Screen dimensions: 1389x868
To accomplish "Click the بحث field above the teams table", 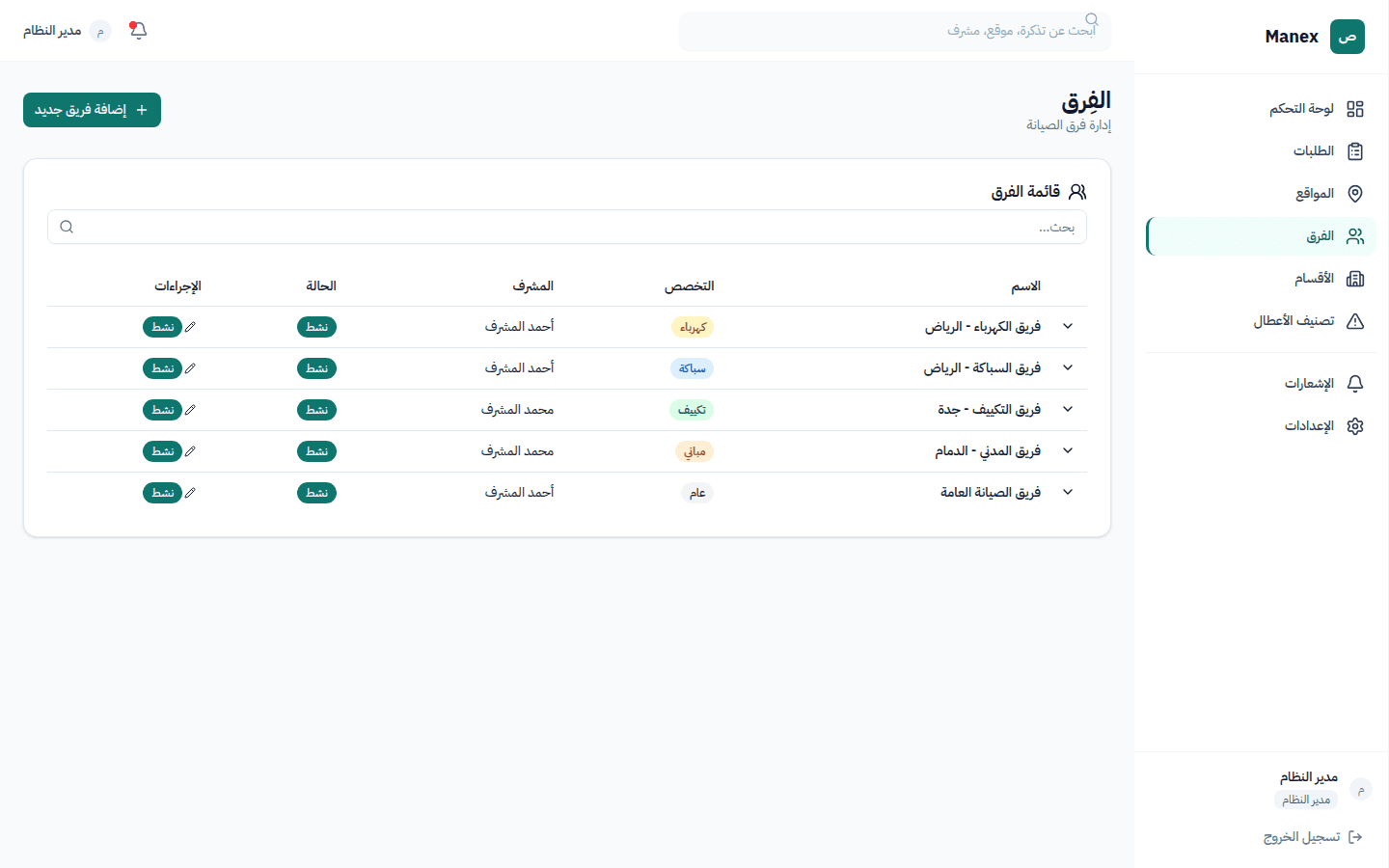I will [x=567, y=227].
